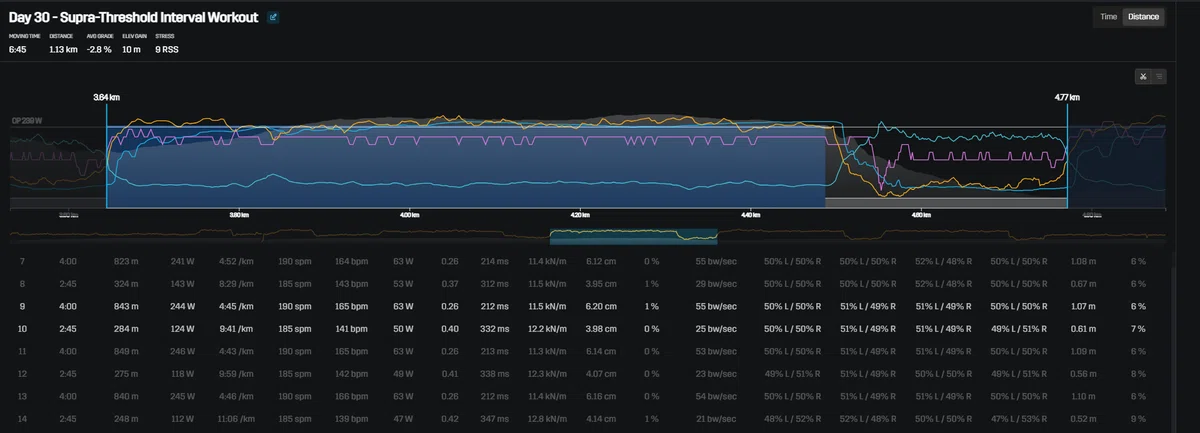Switch the chart axis to Distance
Viewport: 1200px width, 433px height.
tap(1143, 17)
